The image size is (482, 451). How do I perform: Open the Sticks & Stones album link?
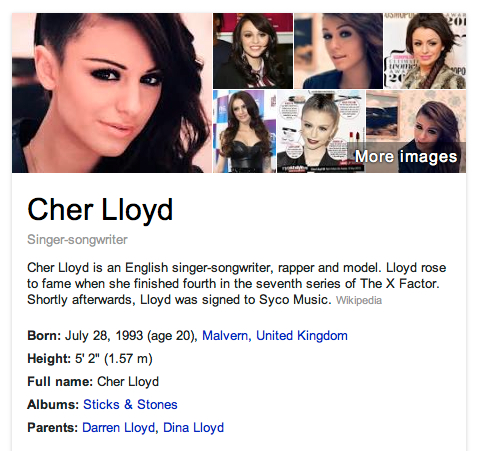130,404
